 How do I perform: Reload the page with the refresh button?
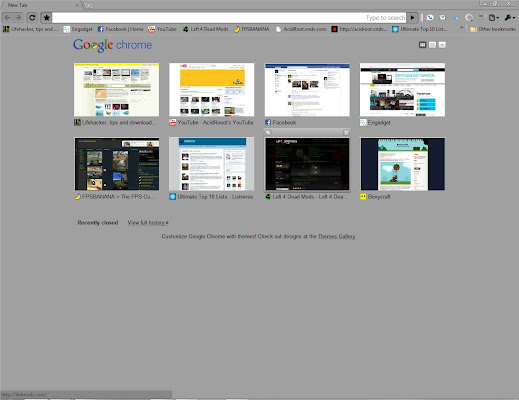point(32,18)
